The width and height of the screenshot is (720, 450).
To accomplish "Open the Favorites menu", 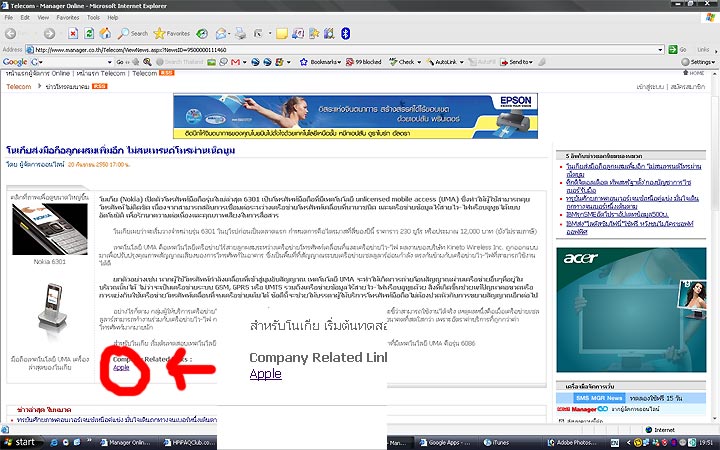I will [x=68, y=17].
